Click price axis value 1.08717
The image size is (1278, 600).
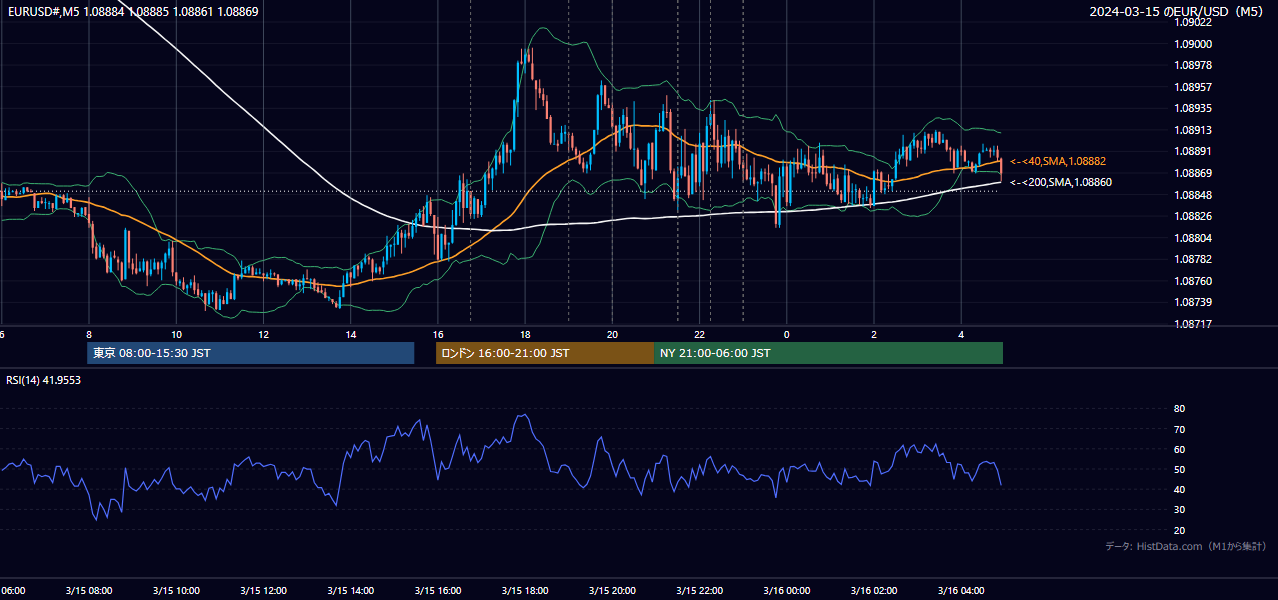pyautogui.click(x=1193, y=324)
